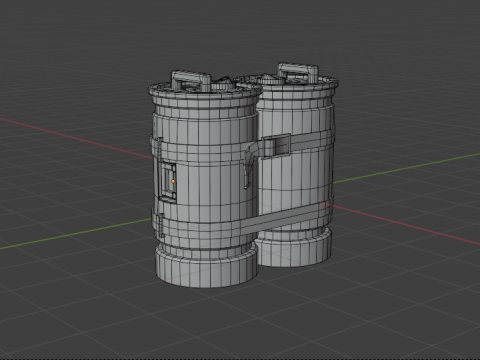Select the orange object origin dot
This screenshot has height=360, width=480.
[x=173, y=181]
